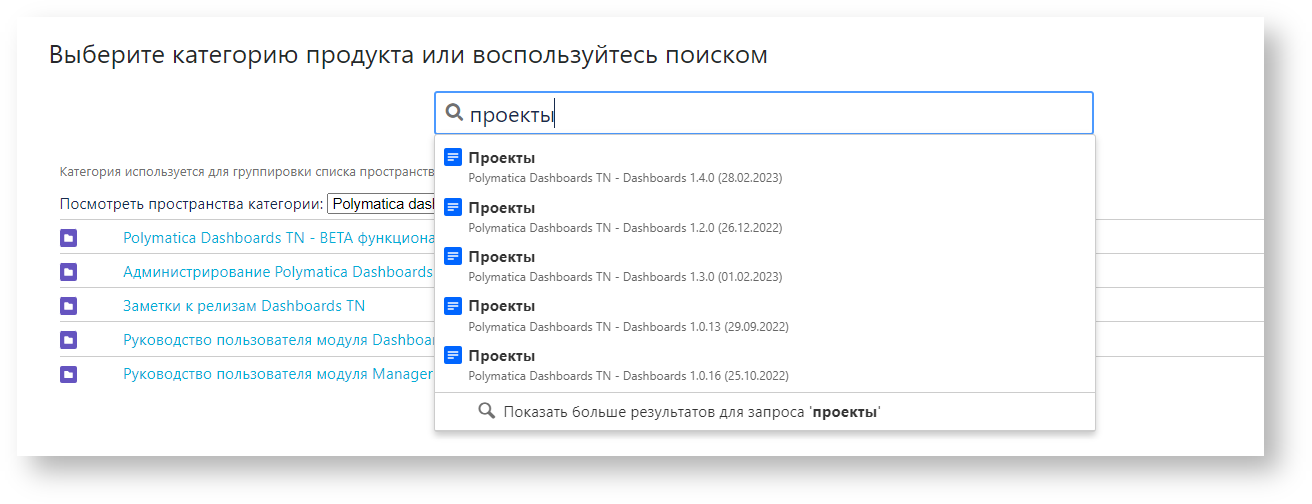This screenshot has height=504, width=1312.
Task: Click folder icon beside Администрирование Polymatica Dashboards
Action: [x=68, y=272]
